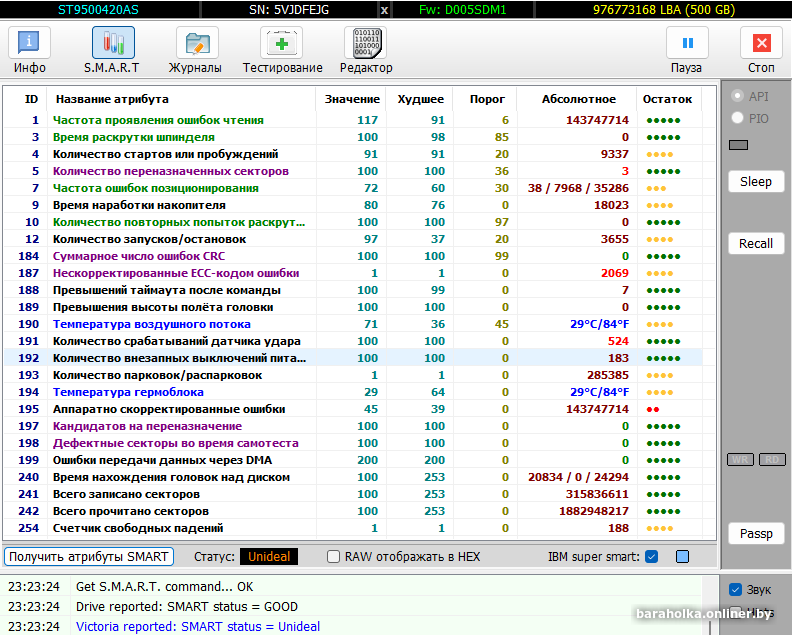The width and height of the screenshot is (792, 635).
Task: Click the Passp button
Action: [756, 534]
